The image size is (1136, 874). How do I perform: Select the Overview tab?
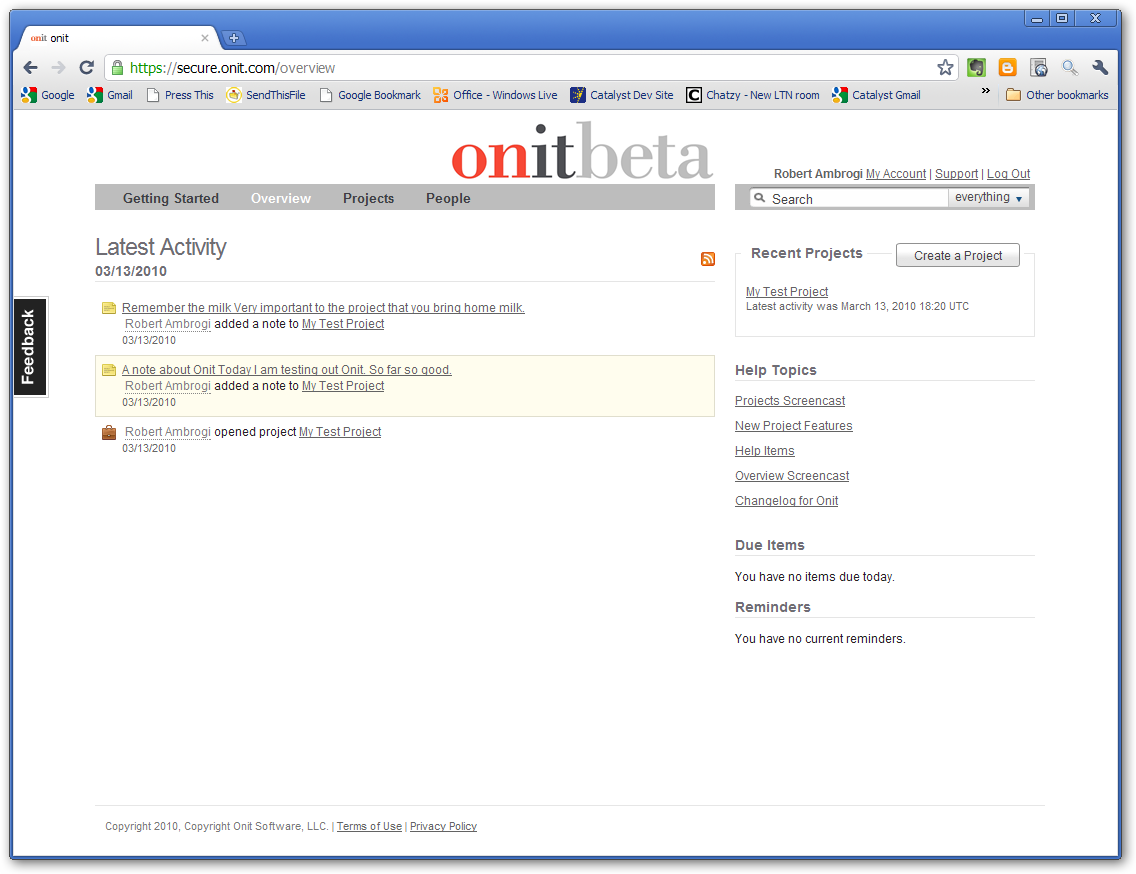(x=281, y=199)
